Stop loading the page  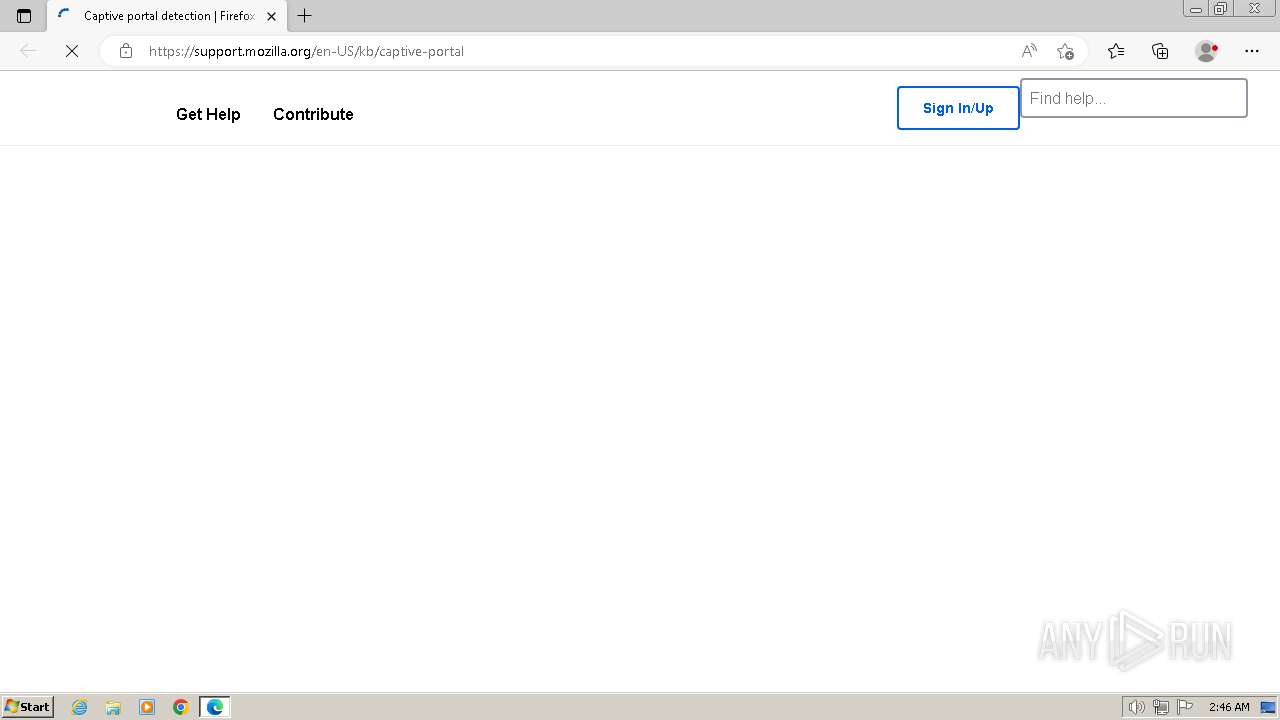[x=72, y=51]
